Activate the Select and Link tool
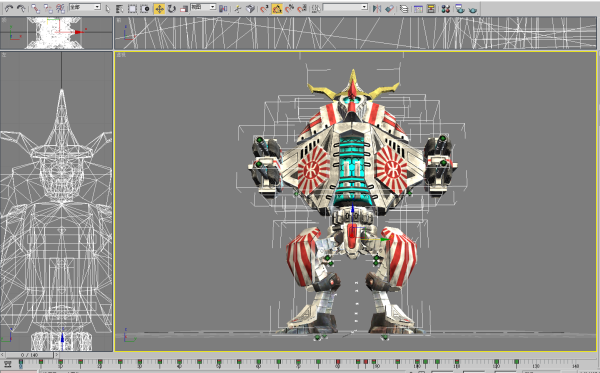Image resolution: width=600 pixels, height=373 pixels. [x=36, y=8]
